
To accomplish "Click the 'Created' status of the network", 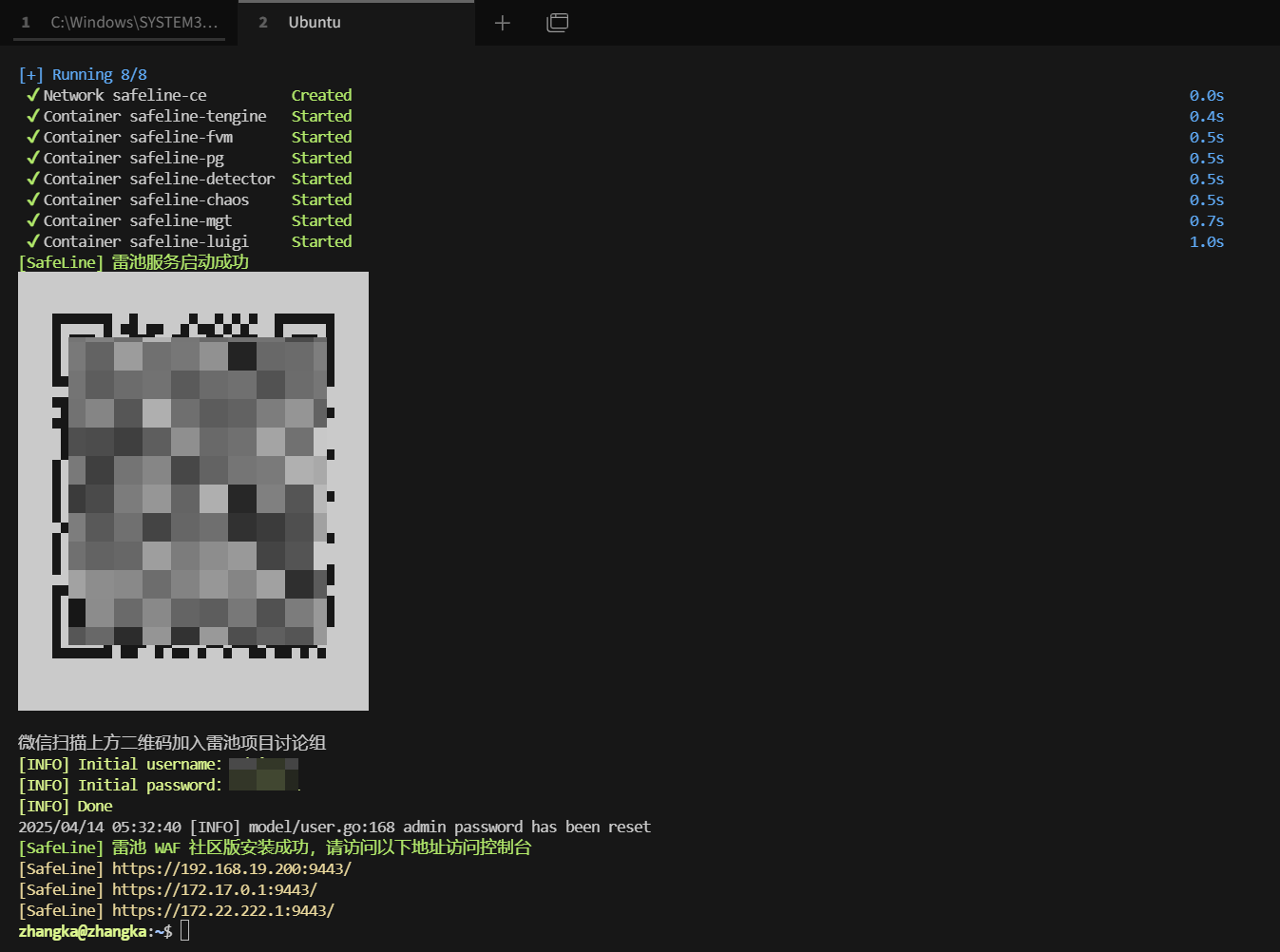I will pyautogui.click(x=321, y=95).
